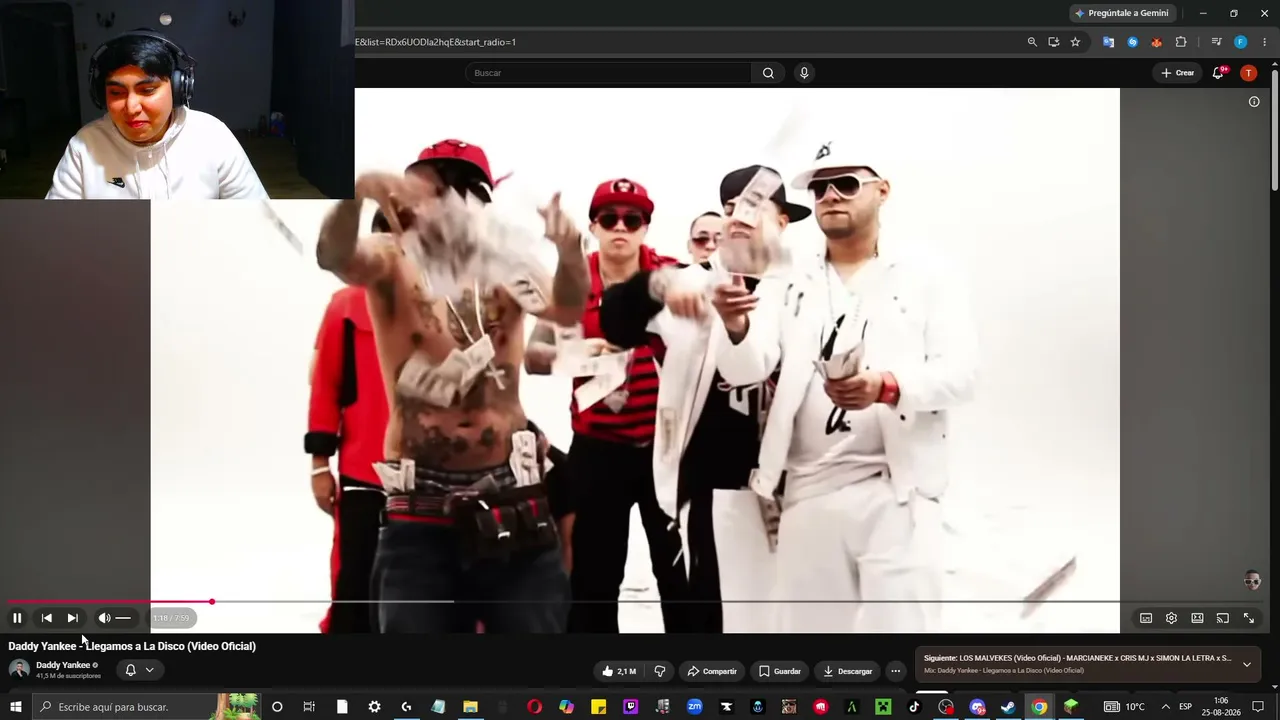Skip to the next video in the mix
This screenshot has height=720, width=1280.
(72, 618)
